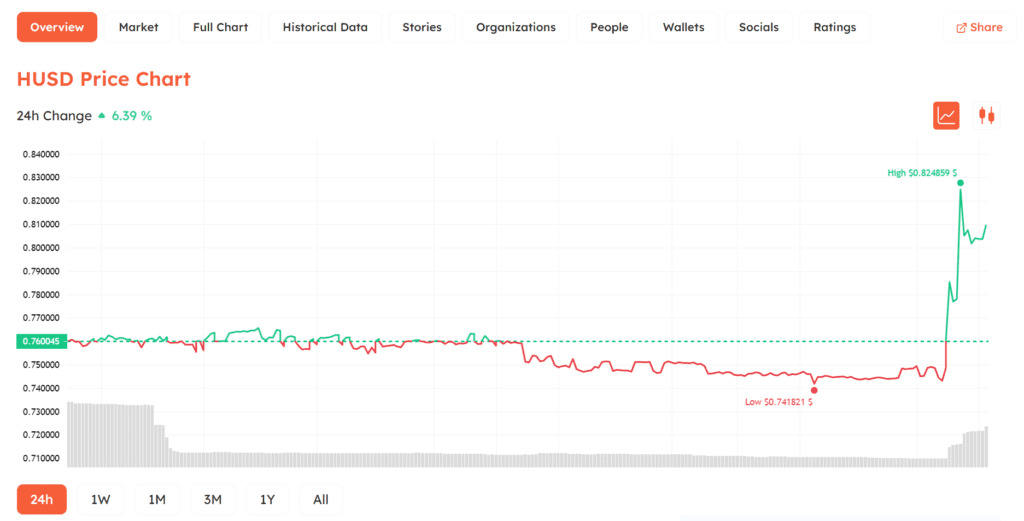Switch to Socials tab
The image size is (1024, 521).
point(759,27)
